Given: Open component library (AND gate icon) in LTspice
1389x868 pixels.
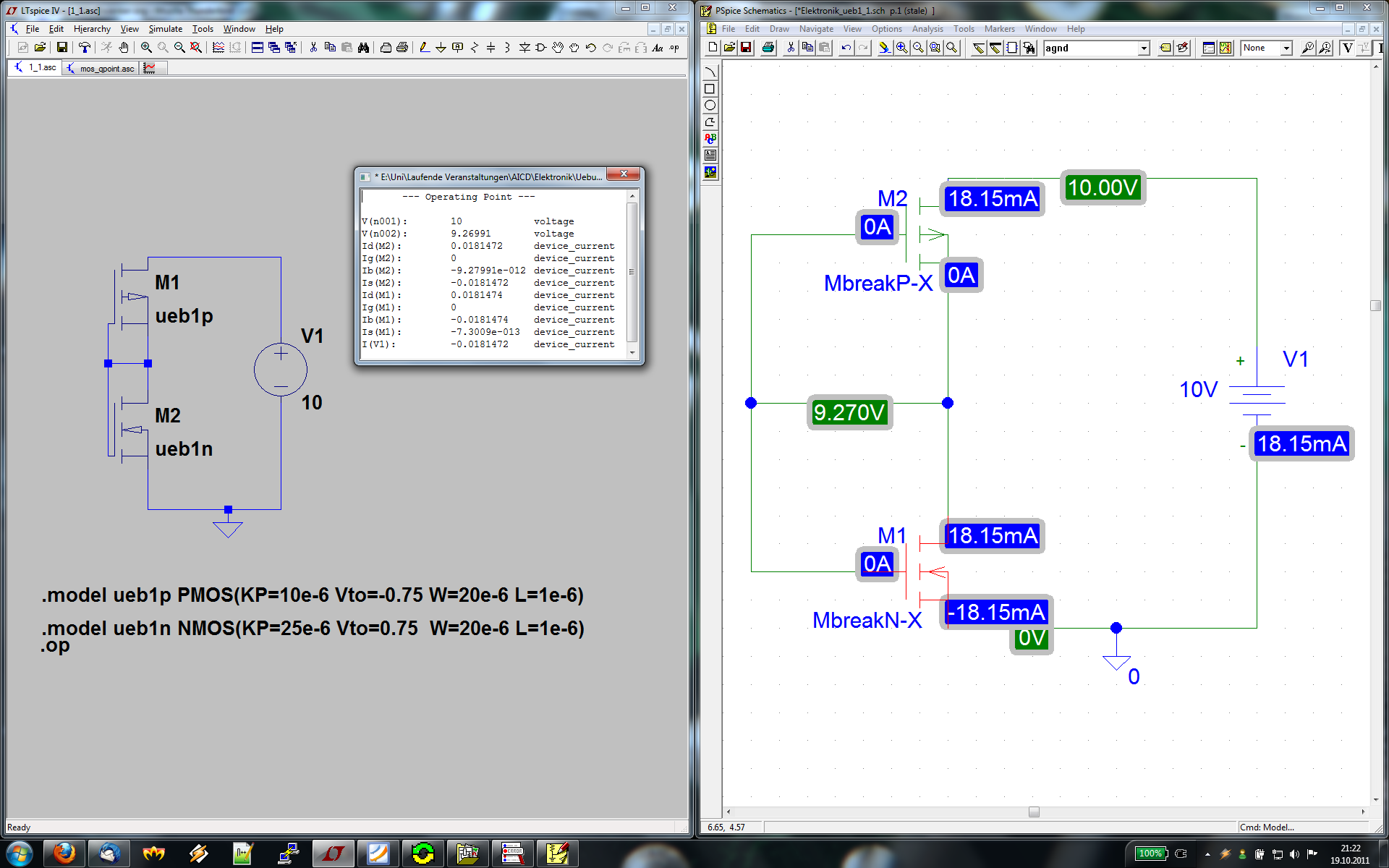Looking at the screenshot, I should point(540,47).
